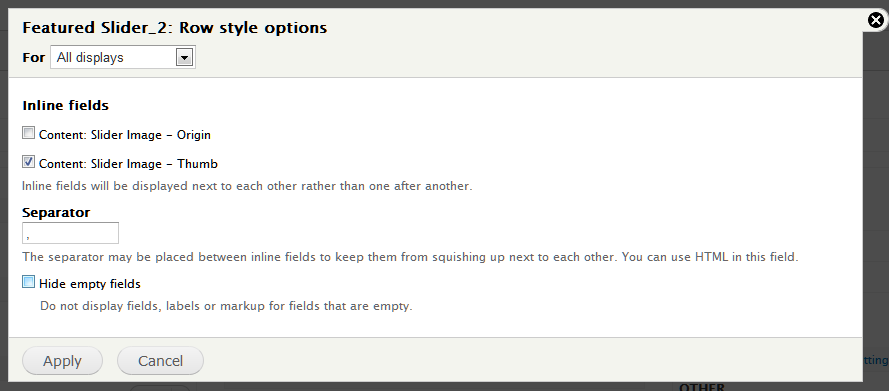Image resolution: width=889 pixels, height=391 pixels.
Task: Click the Apply button
Action: click(x=62, y=360)
